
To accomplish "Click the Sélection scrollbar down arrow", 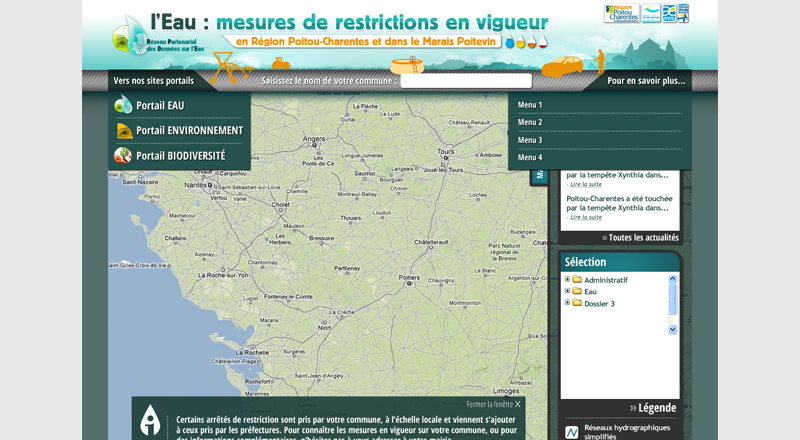I will click(672, 330).
